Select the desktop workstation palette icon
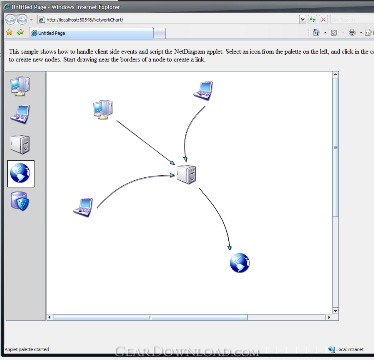Screen dimensions: 374x360 (20, 86)
